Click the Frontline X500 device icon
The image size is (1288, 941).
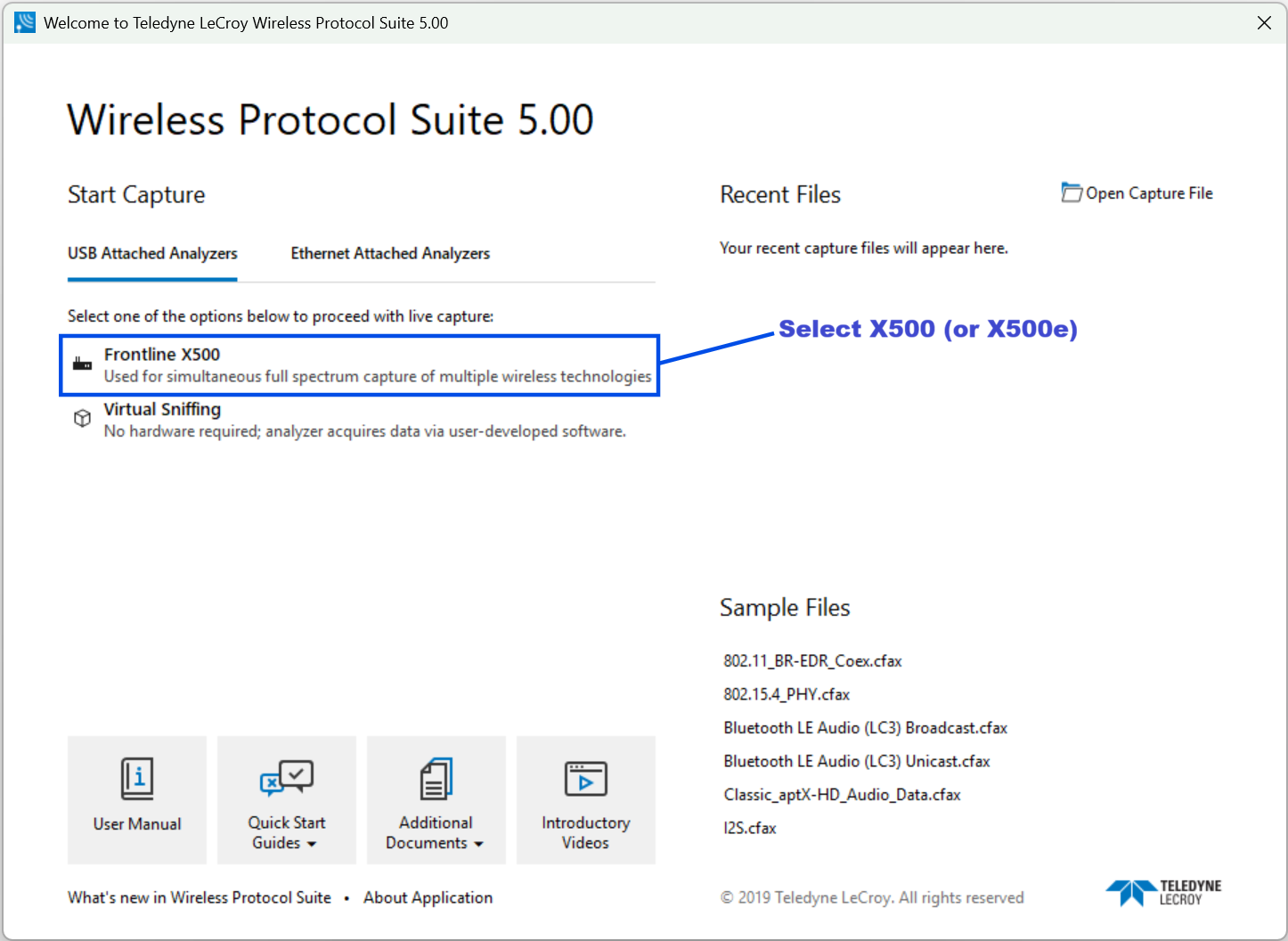coord(82,364)
